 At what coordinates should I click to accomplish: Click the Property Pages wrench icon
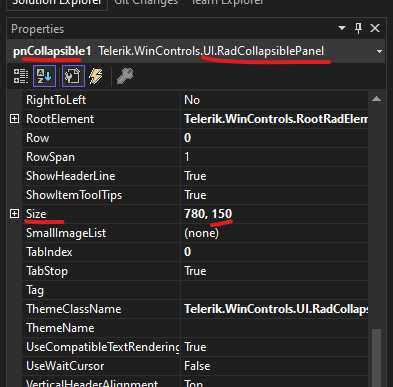pyautogui.click(x=125, y=76)
